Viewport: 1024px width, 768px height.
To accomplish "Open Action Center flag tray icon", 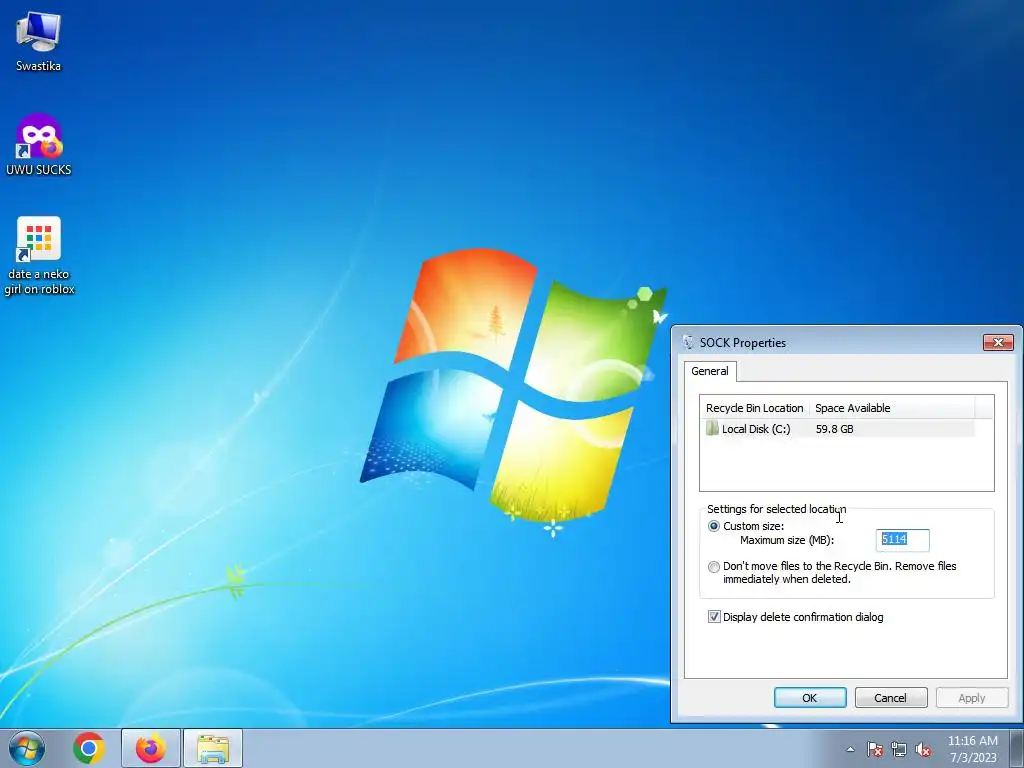I will [x=875, y=749].
